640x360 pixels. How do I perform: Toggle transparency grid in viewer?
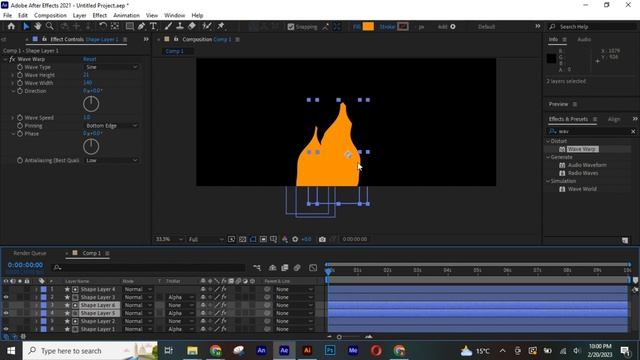(242, 239)
